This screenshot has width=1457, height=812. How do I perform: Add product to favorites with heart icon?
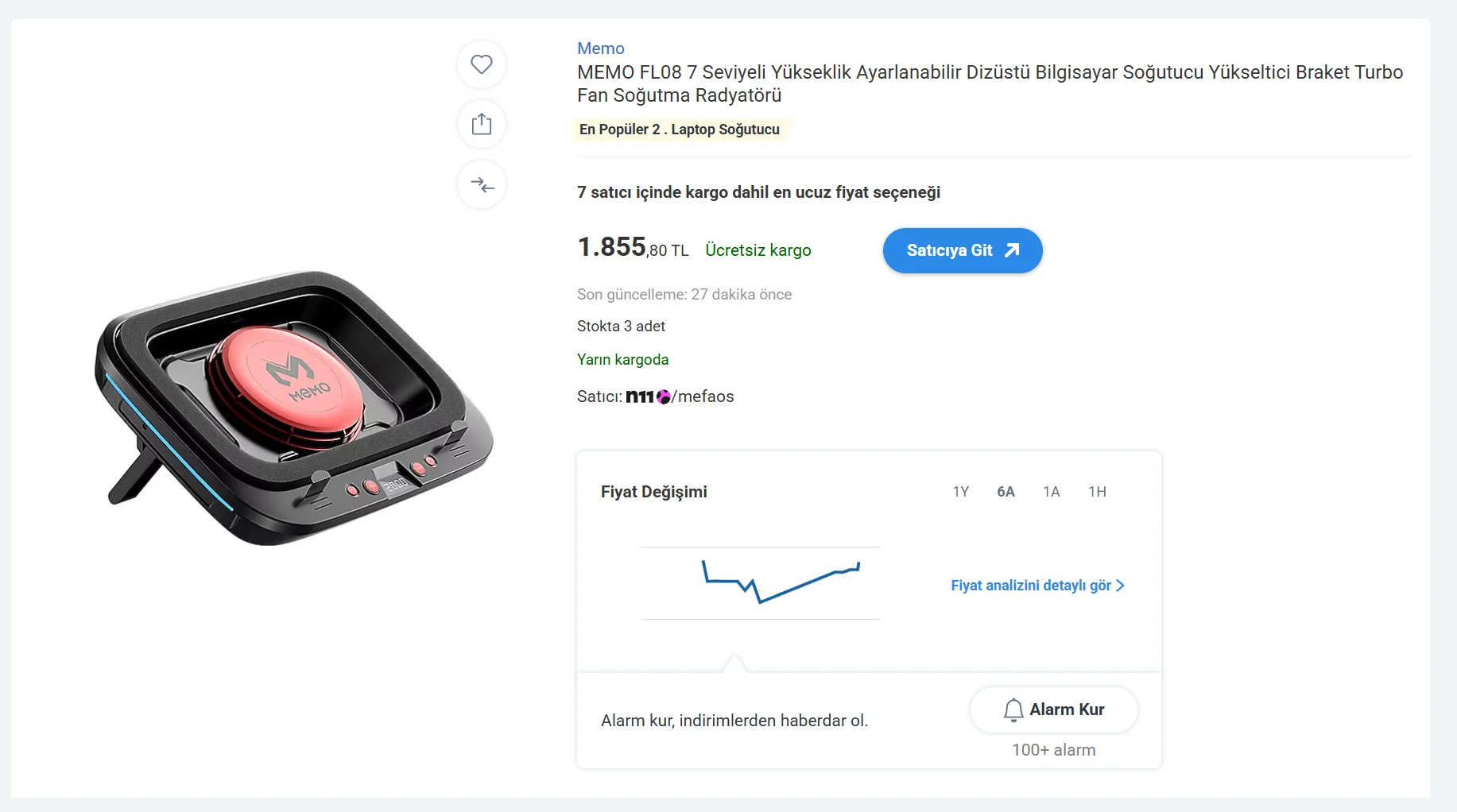[x=482, y=64]
